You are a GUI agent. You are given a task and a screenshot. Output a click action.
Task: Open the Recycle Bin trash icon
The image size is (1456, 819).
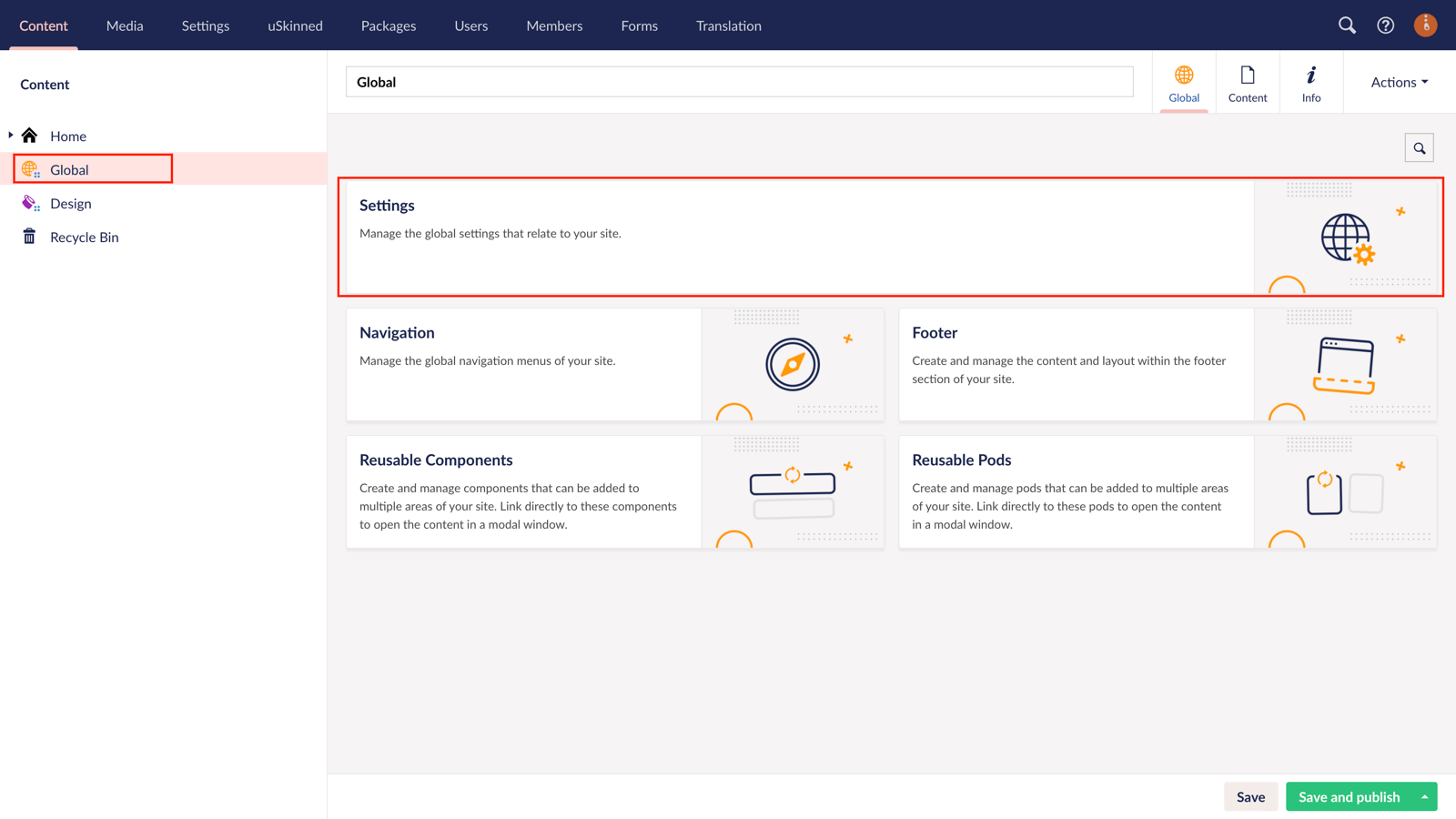(29, 236)
